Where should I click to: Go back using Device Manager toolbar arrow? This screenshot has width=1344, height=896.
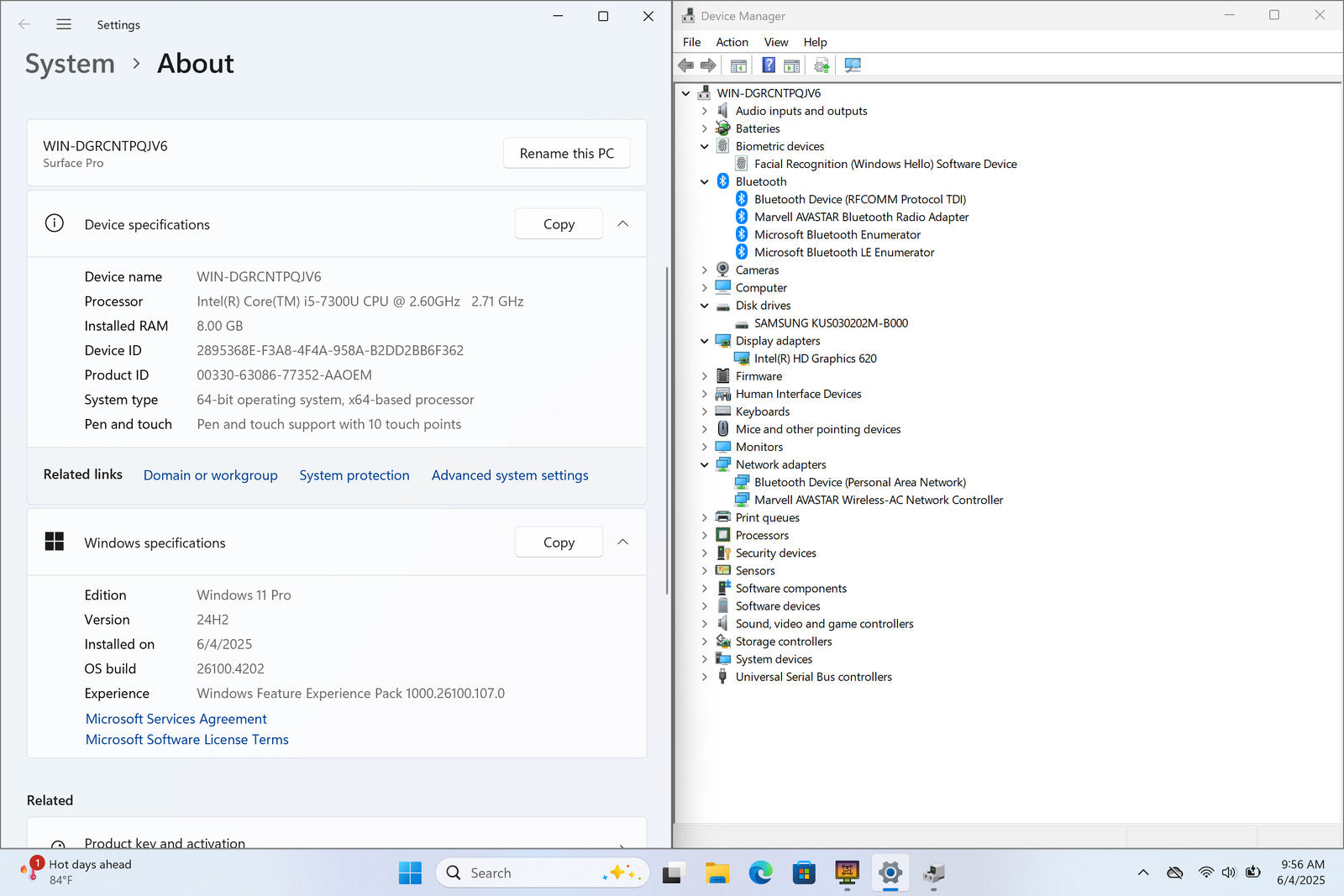pos(685,65)
